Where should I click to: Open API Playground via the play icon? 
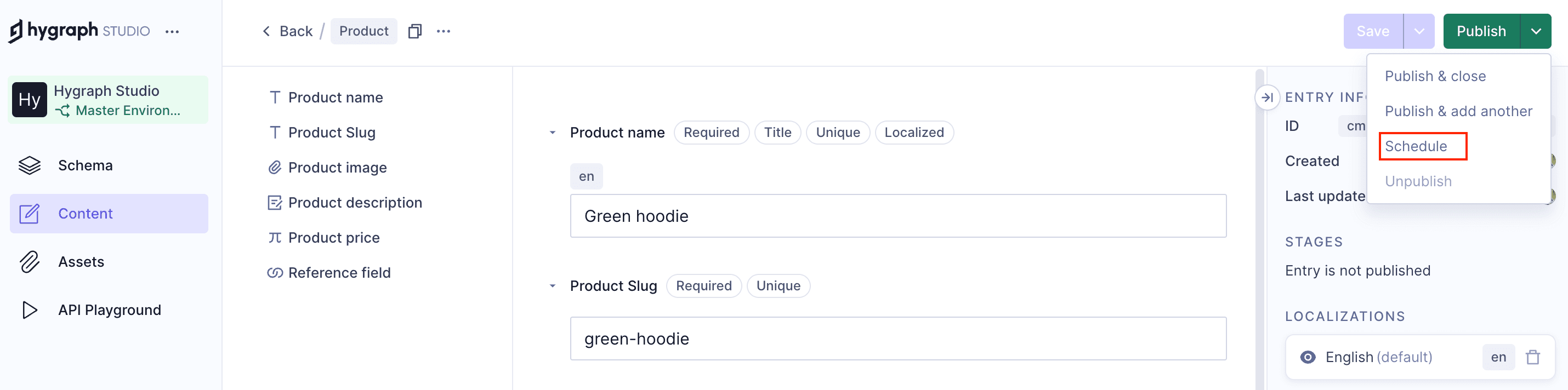29,309
